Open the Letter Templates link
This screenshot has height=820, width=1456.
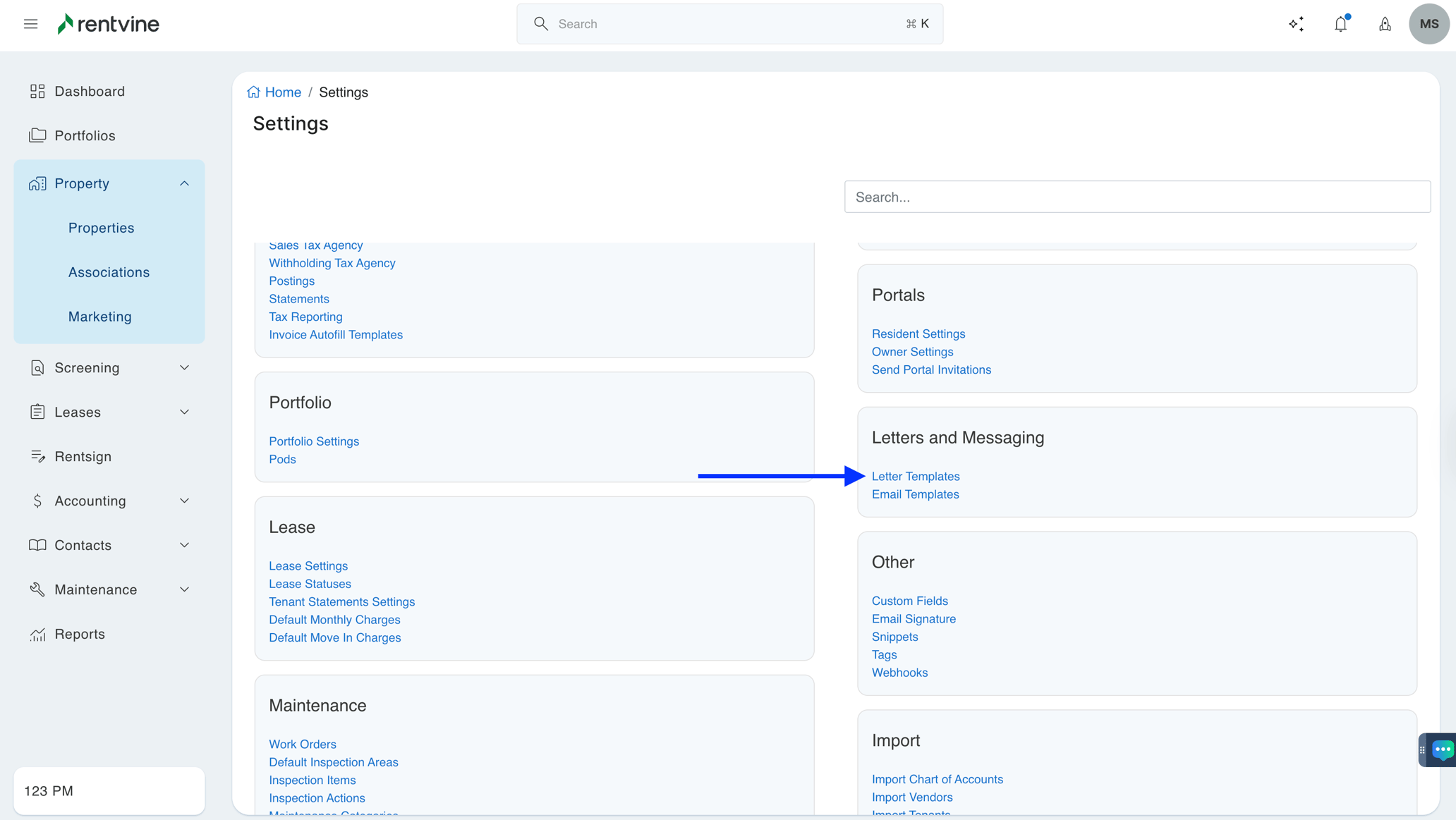[915, 477]
